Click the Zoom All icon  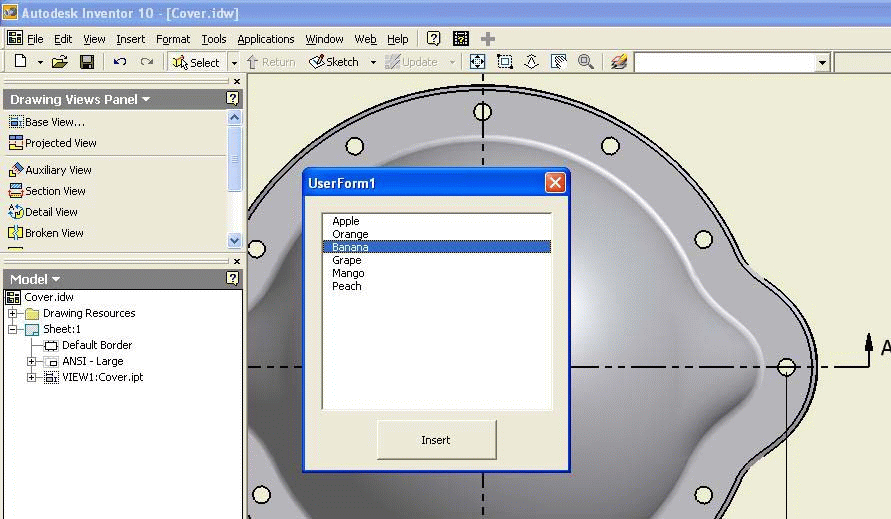pyautogui.click(x=477, y=61)
